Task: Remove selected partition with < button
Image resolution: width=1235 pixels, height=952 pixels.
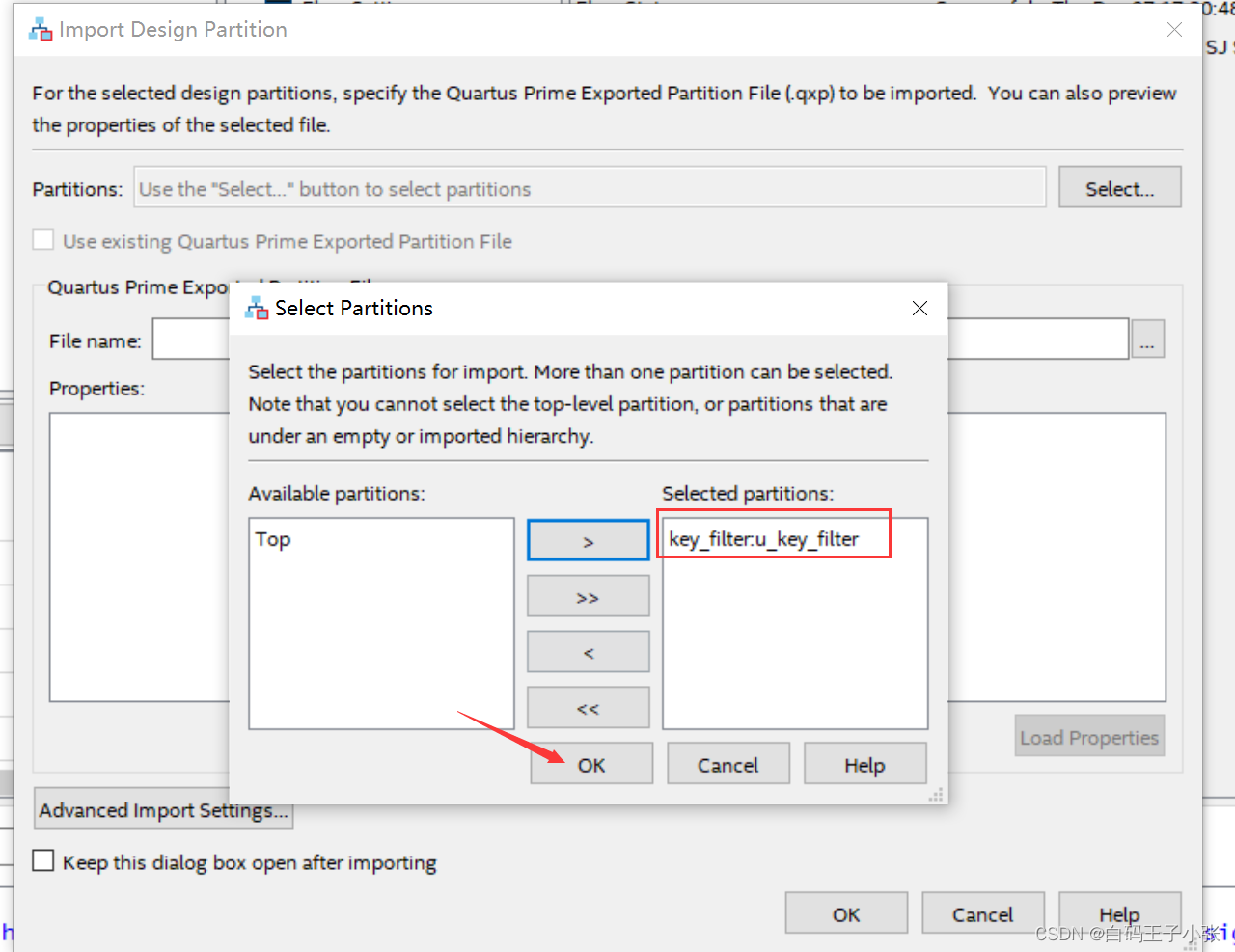Action: point(589,653)
